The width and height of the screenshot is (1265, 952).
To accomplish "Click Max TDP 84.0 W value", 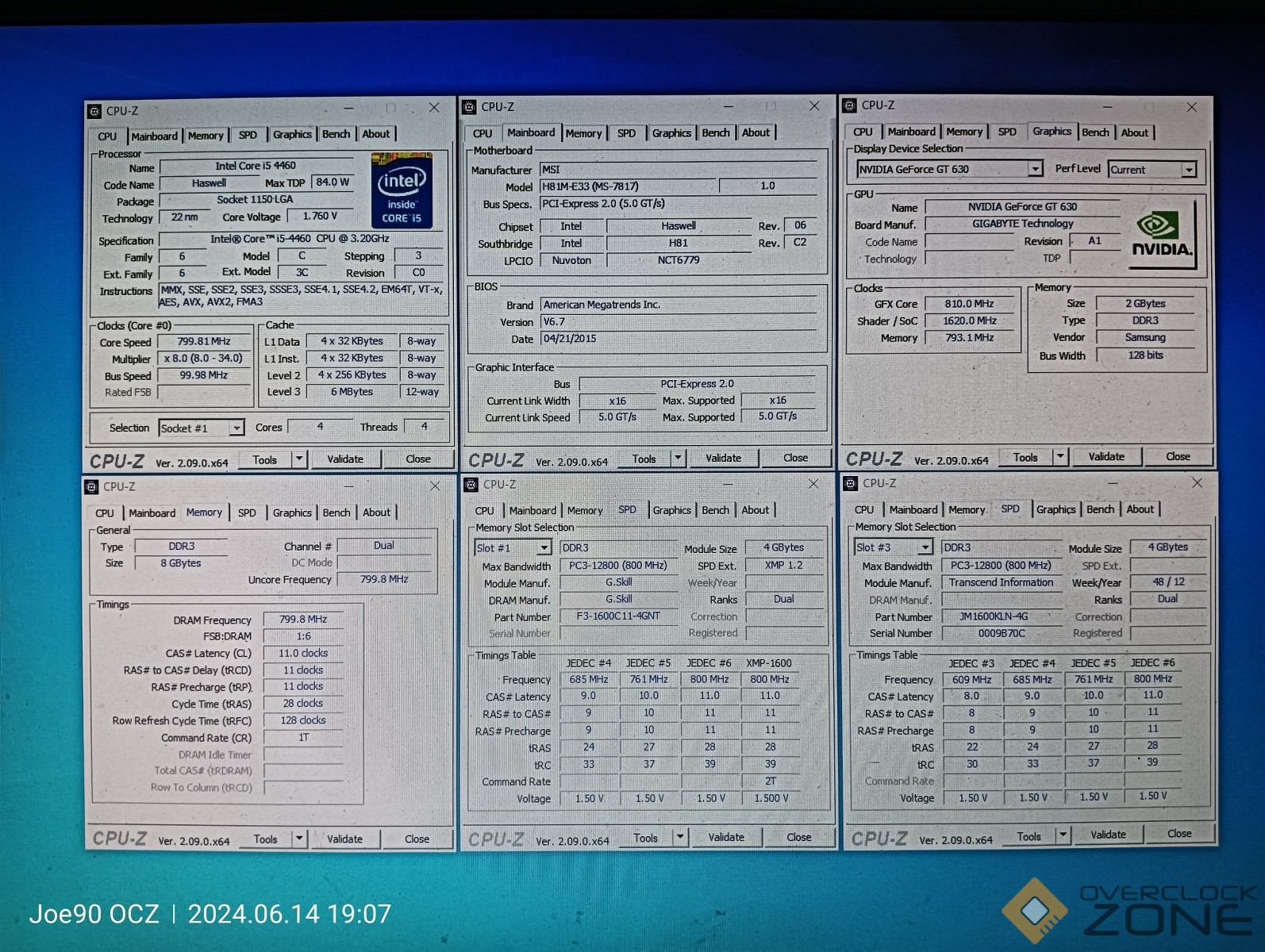I will click(333, 182).
